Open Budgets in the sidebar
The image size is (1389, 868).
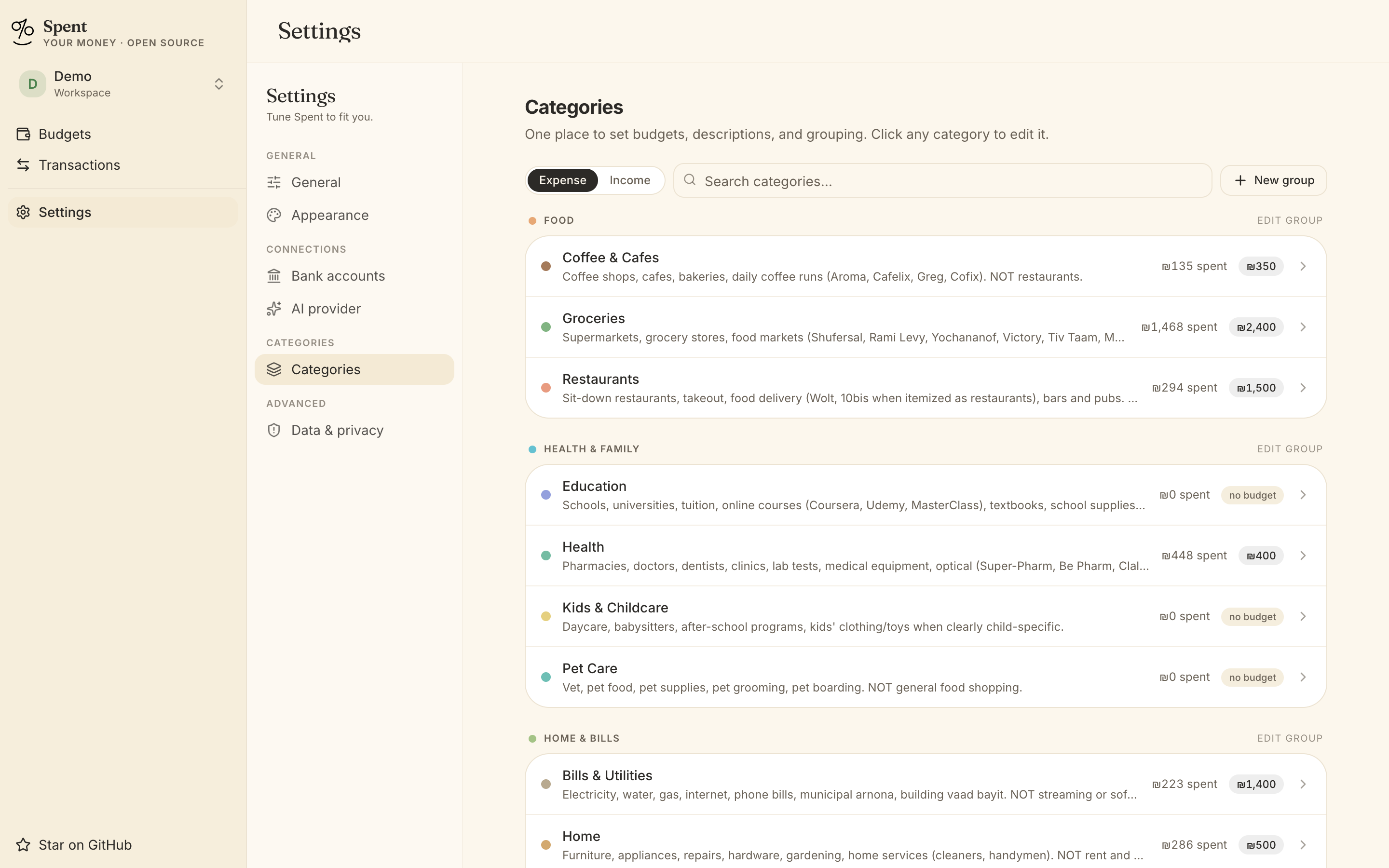123,134
